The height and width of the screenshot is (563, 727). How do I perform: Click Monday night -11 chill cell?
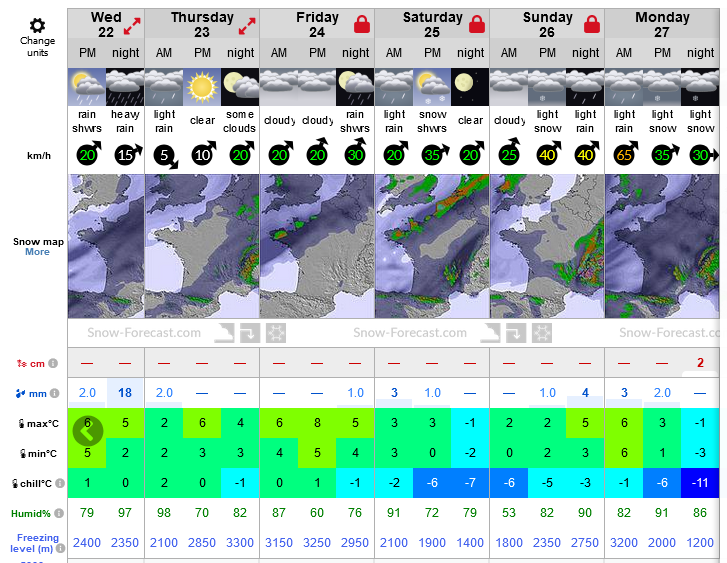(700, 483)
